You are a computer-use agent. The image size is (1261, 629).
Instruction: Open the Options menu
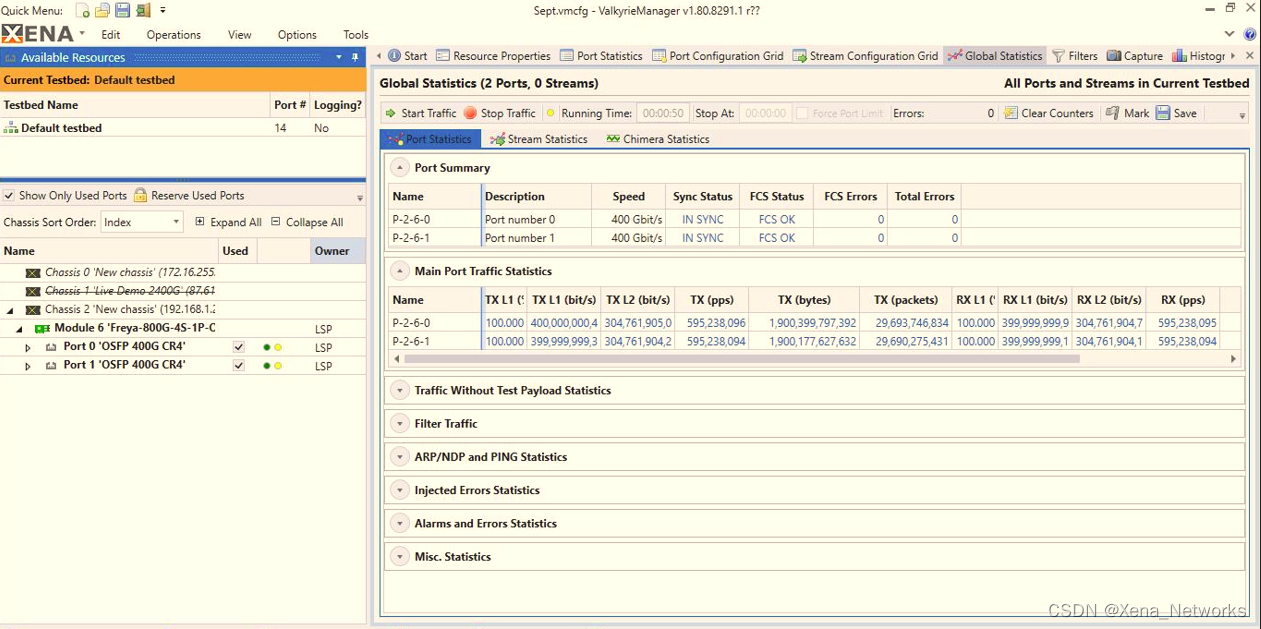coord(297,34)
